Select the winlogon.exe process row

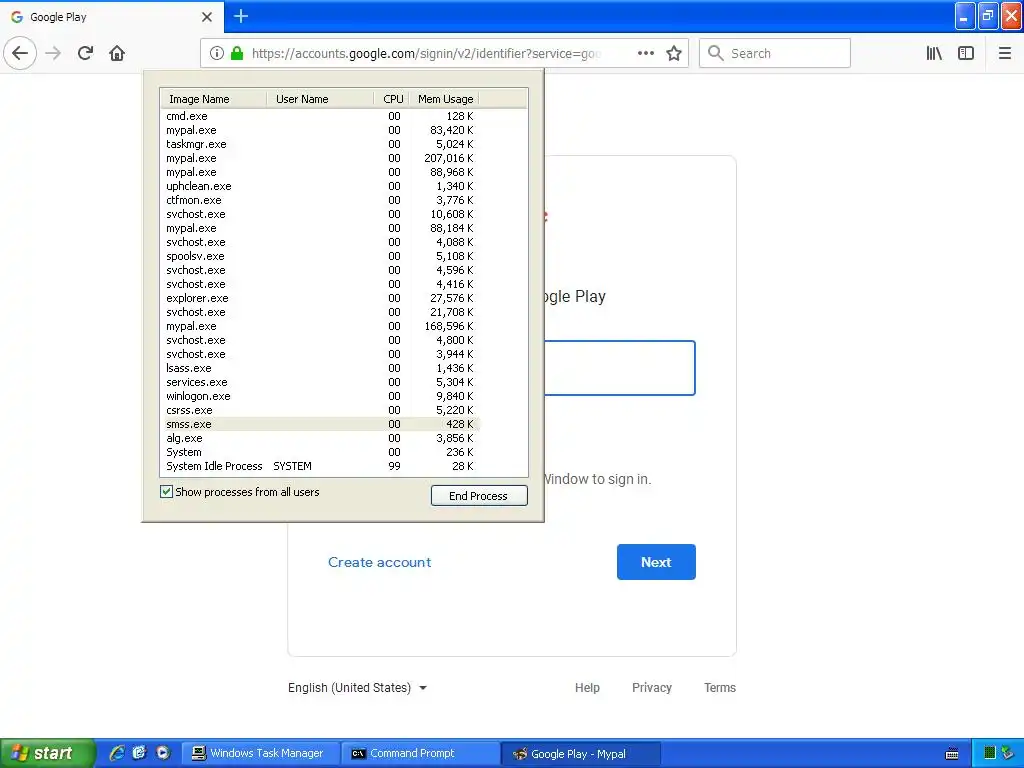coord(320,396)
